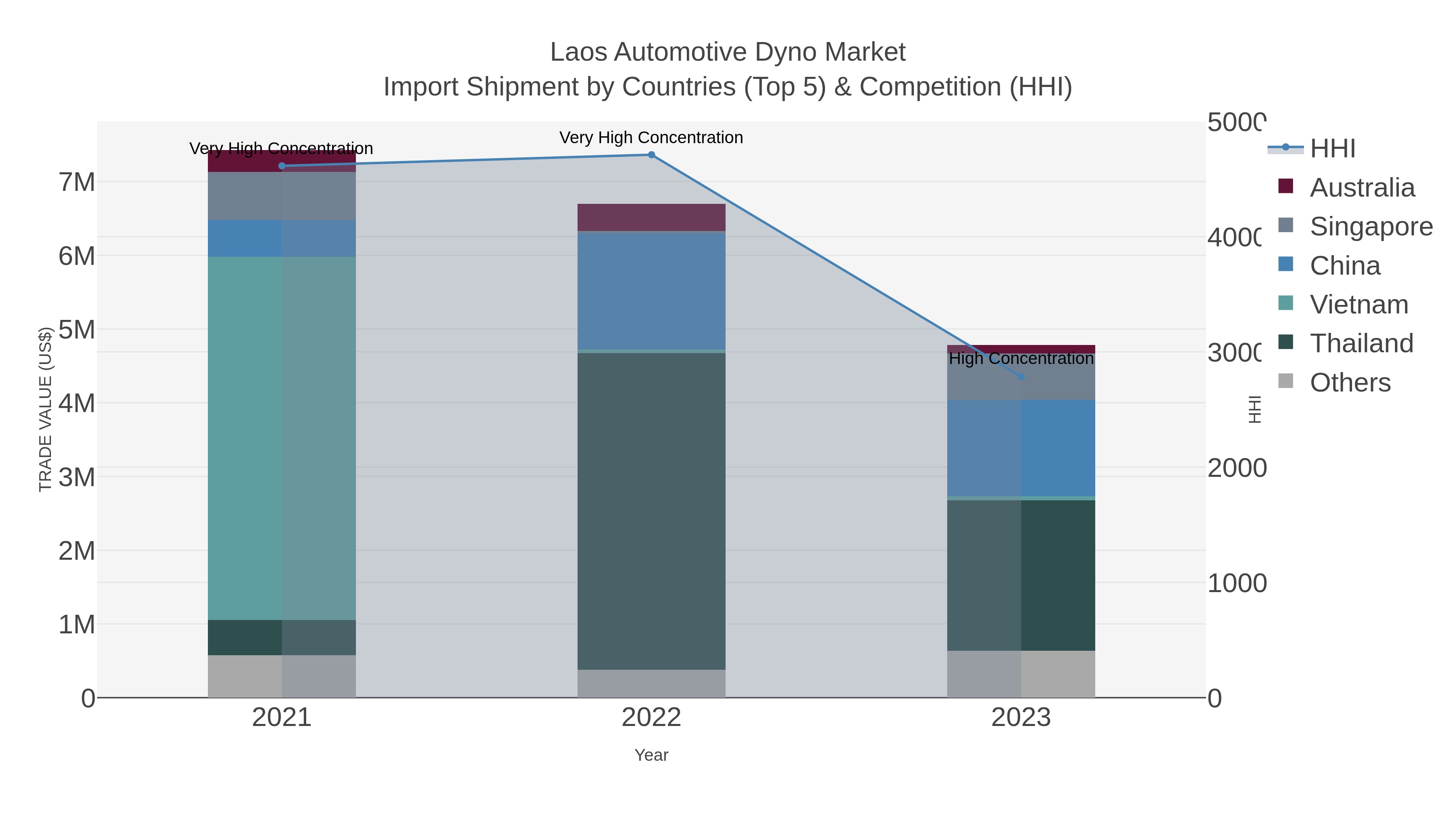
Task: Click 'Very High Concentration' annotation above 2022
Action: (x=651, y=138)
